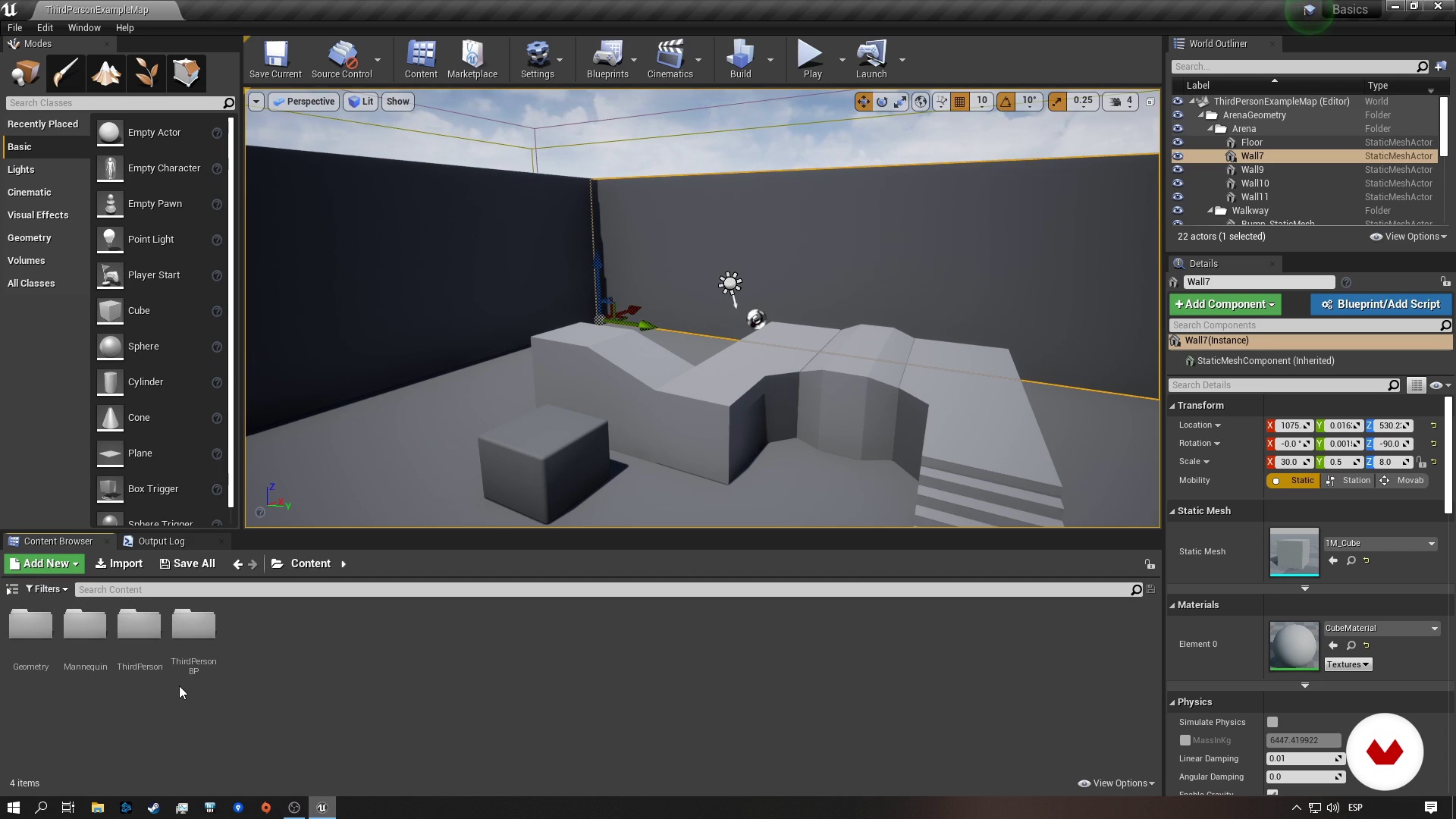Open the Help menu
This screenshot has height=819, width=1456.
(x=124, y=28)
